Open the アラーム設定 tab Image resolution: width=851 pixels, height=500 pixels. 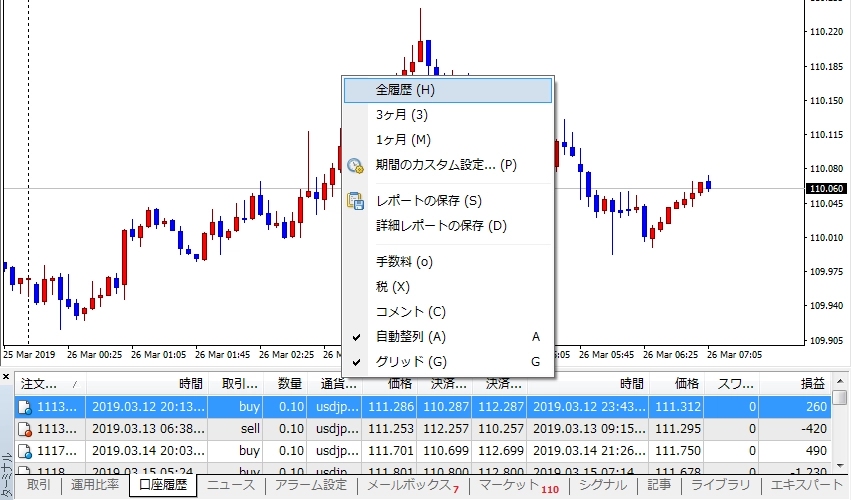click(311, 485)
